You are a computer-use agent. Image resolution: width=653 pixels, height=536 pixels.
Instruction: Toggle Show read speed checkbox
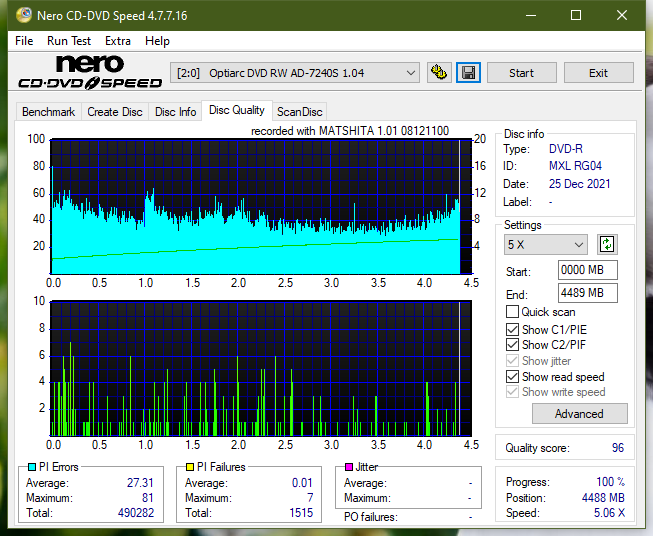click(x=512, y=376)
